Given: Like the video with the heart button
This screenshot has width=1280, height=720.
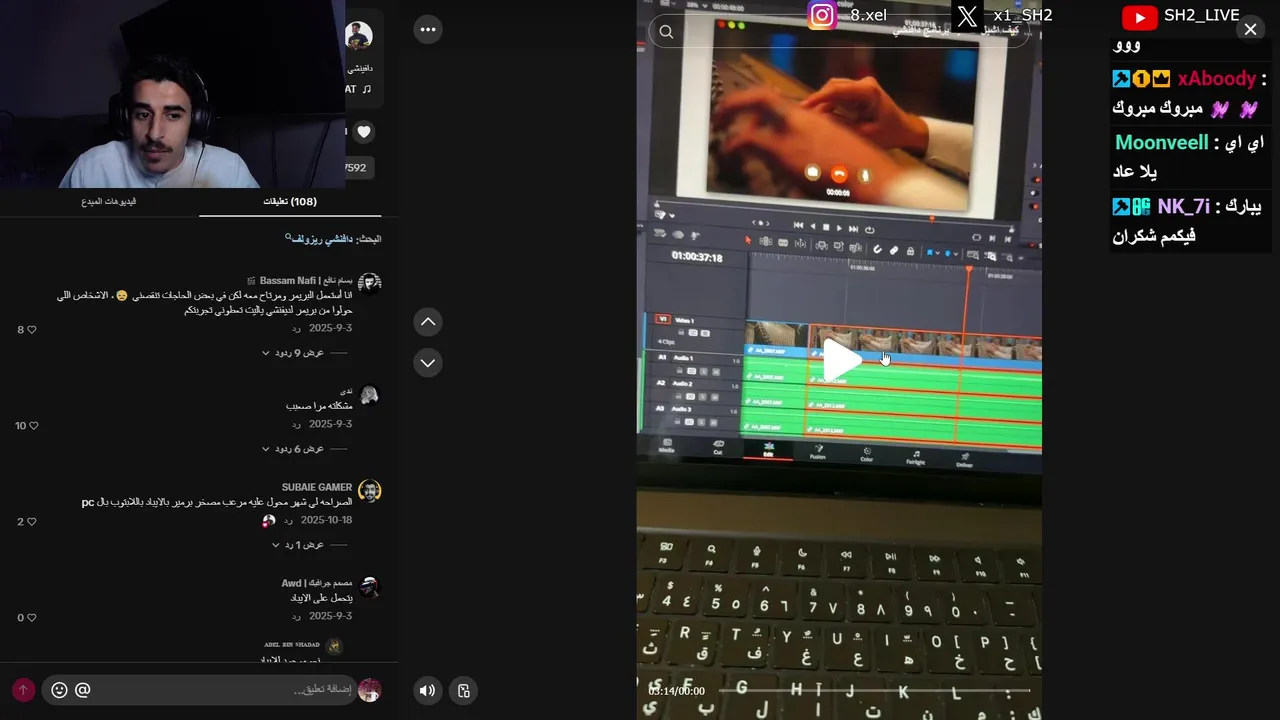Looking at the screenshot, I should coord(364,131).
